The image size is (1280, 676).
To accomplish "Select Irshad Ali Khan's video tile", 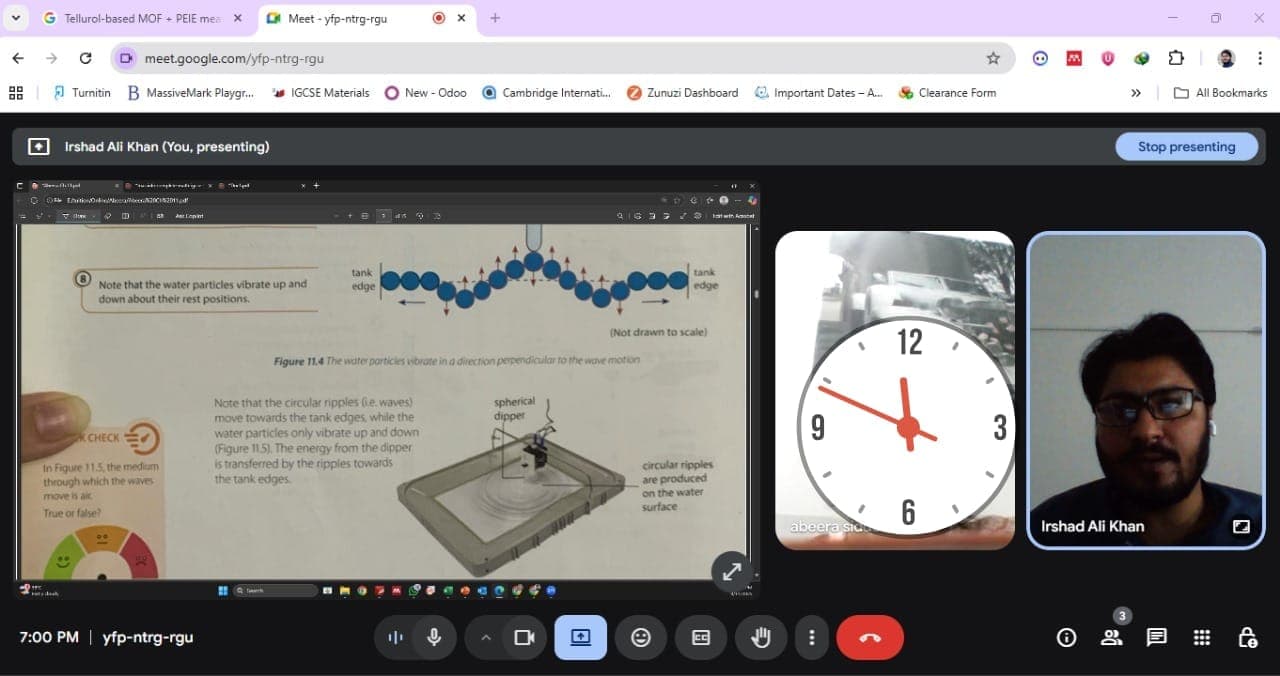I will click(1146, 390).
